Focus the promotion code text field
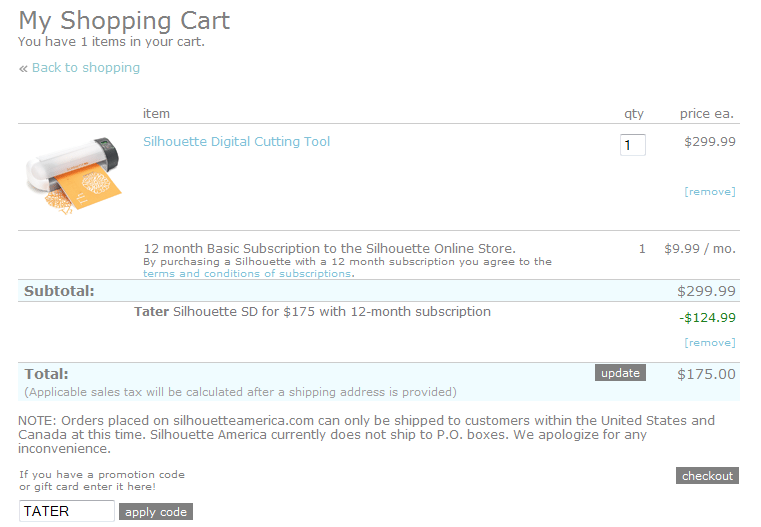The width and height of the screenshot is (761, 527). (67, 511)
